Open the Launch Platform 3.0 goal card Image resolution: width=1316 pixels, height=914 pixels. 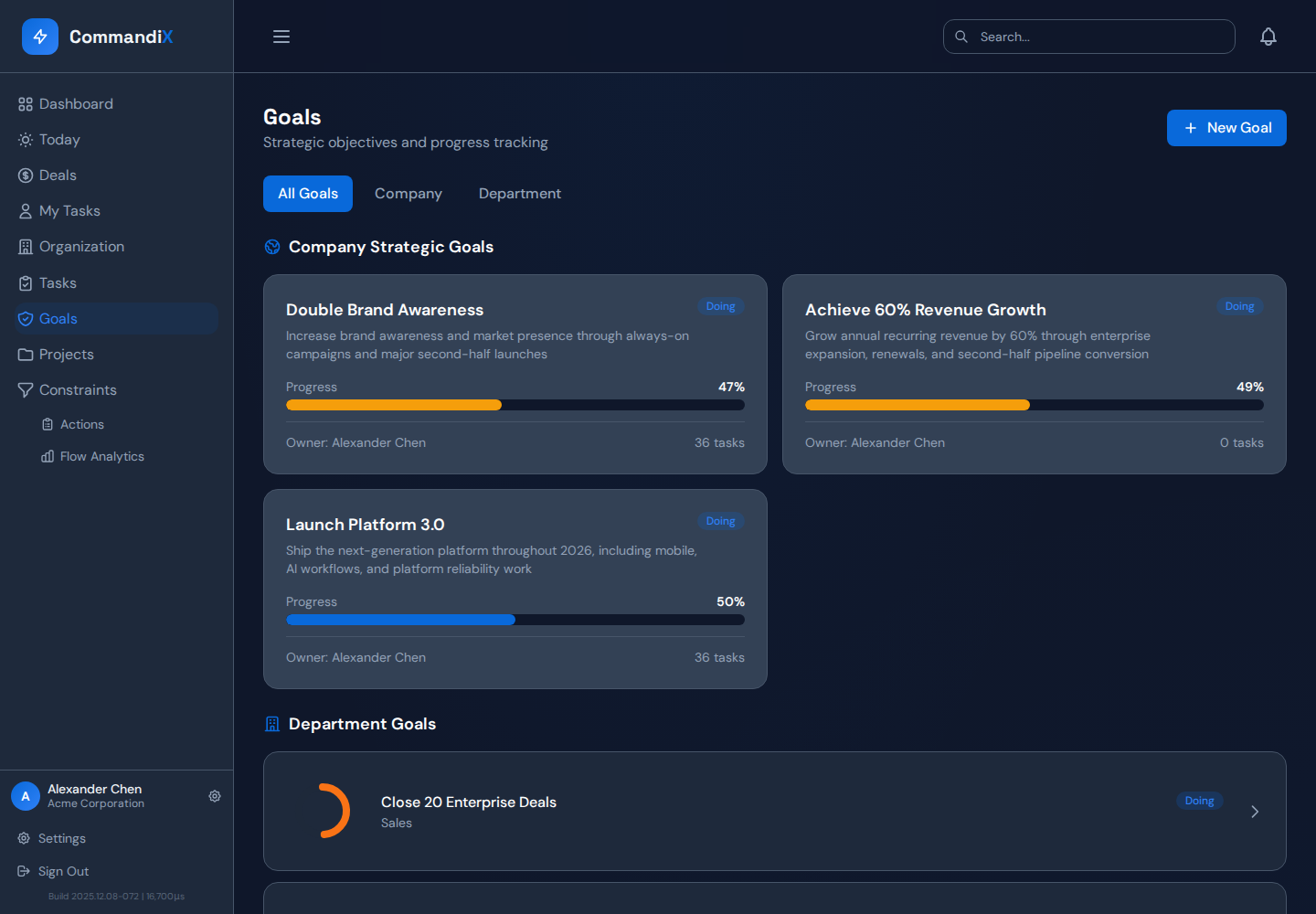pos(515,589)
